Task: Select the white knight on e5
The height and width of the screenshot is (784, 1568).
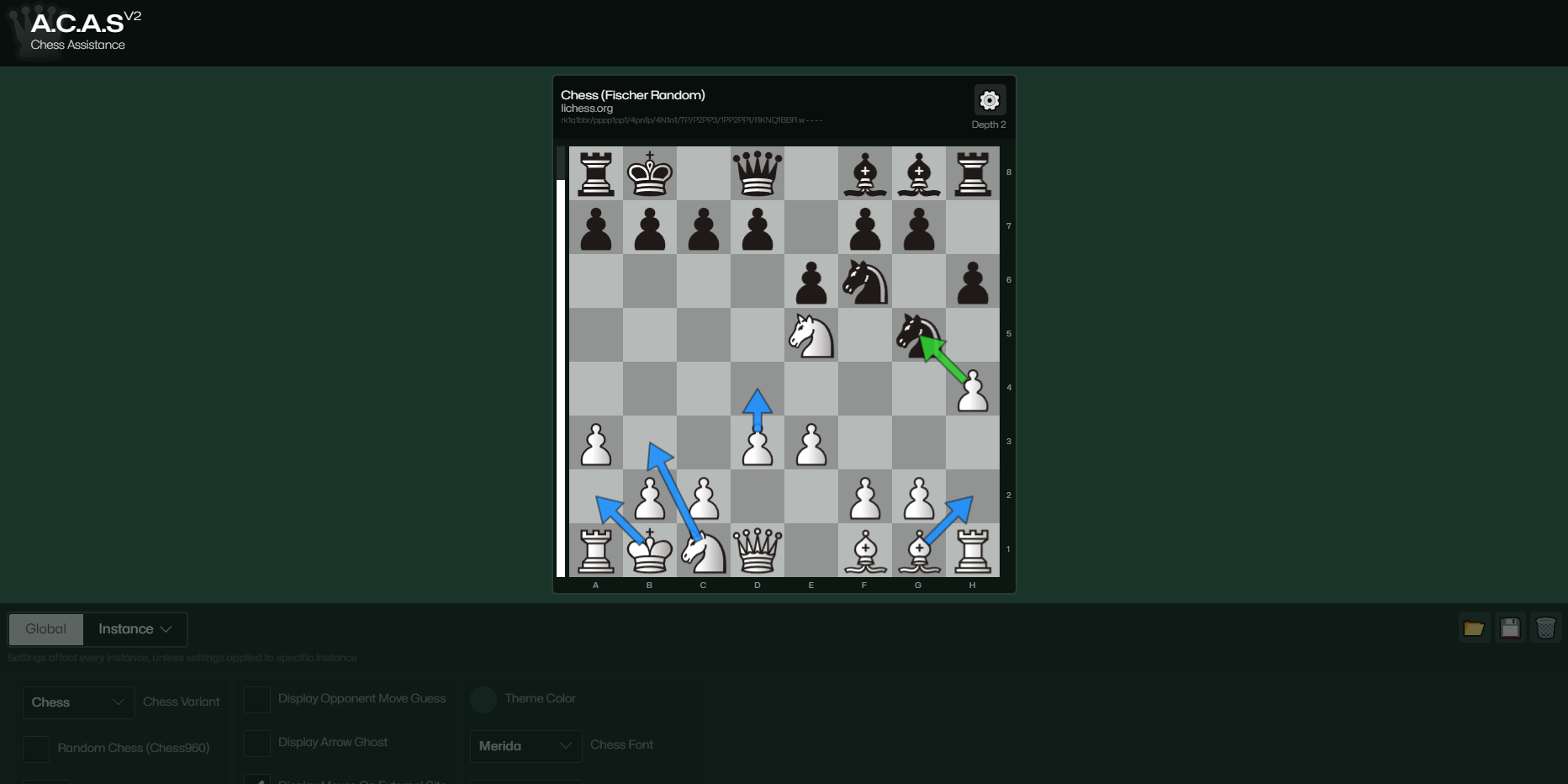Action: tap(810, 335)
